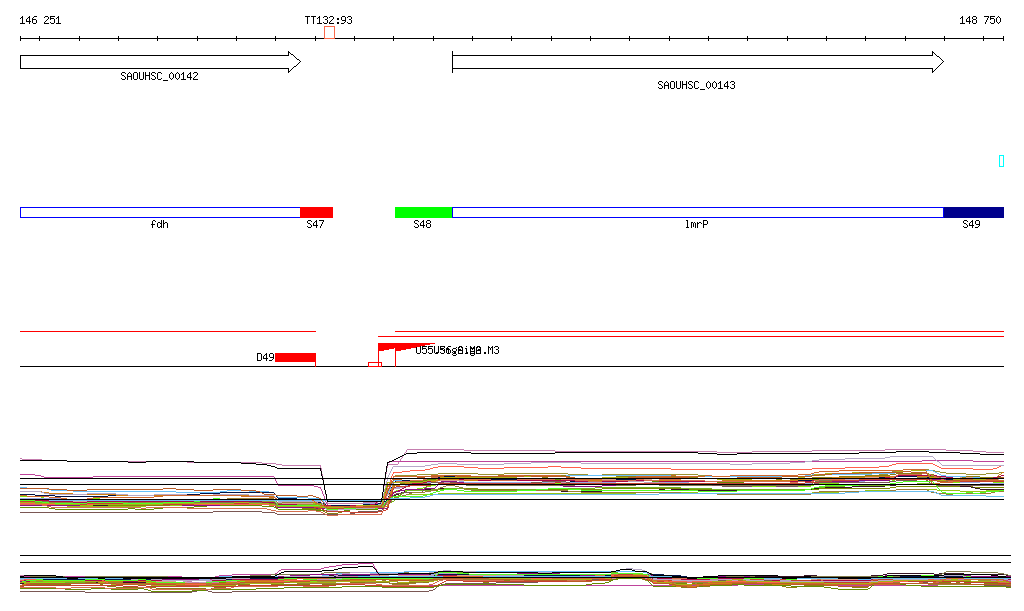Click the S48 segment text label
Screen dimensions: 1024x611
pos(422,225)
